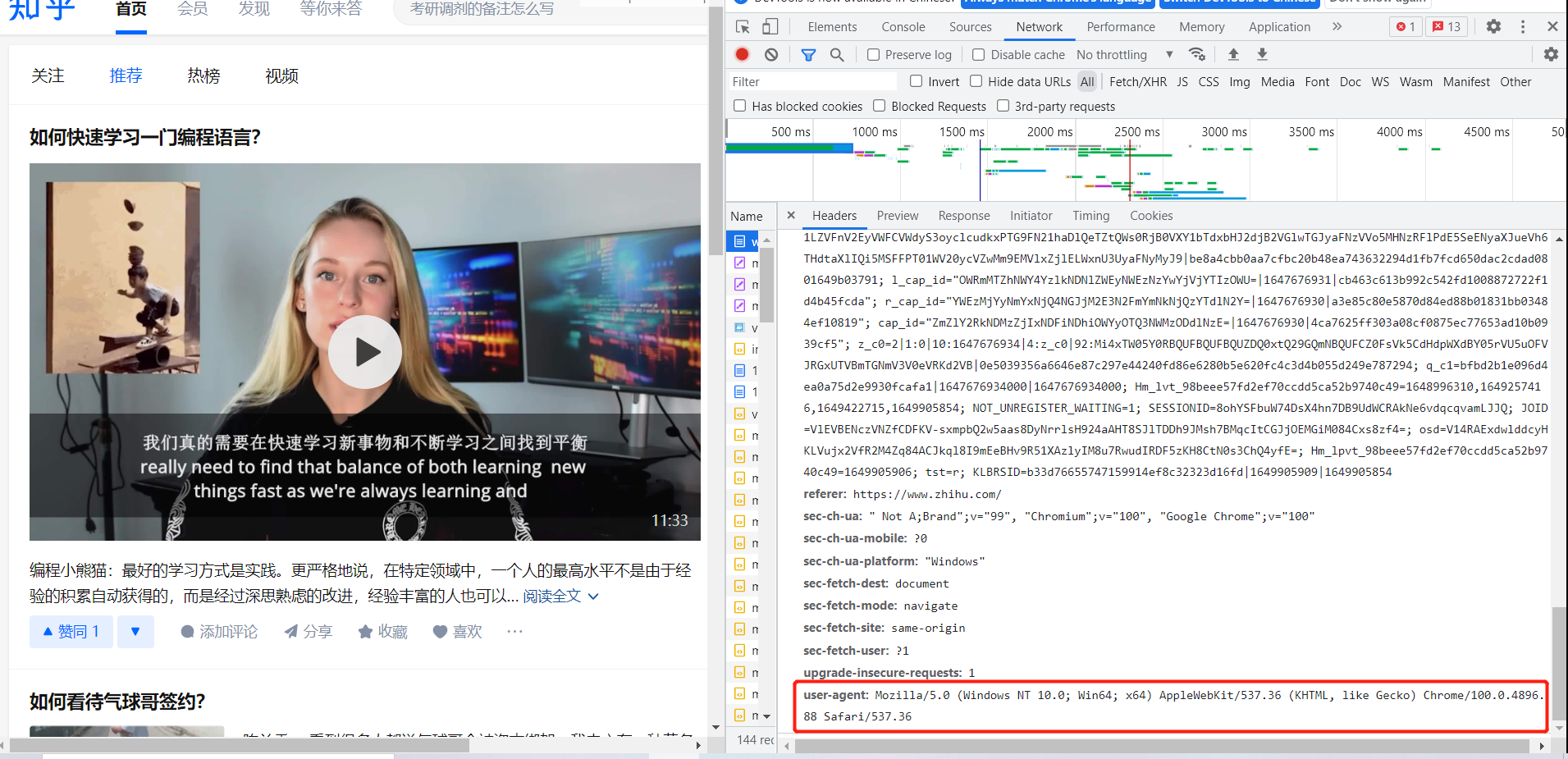Open the Initiator tab of request
This screenshot has width=1568, height=759.
[1031, 215]
